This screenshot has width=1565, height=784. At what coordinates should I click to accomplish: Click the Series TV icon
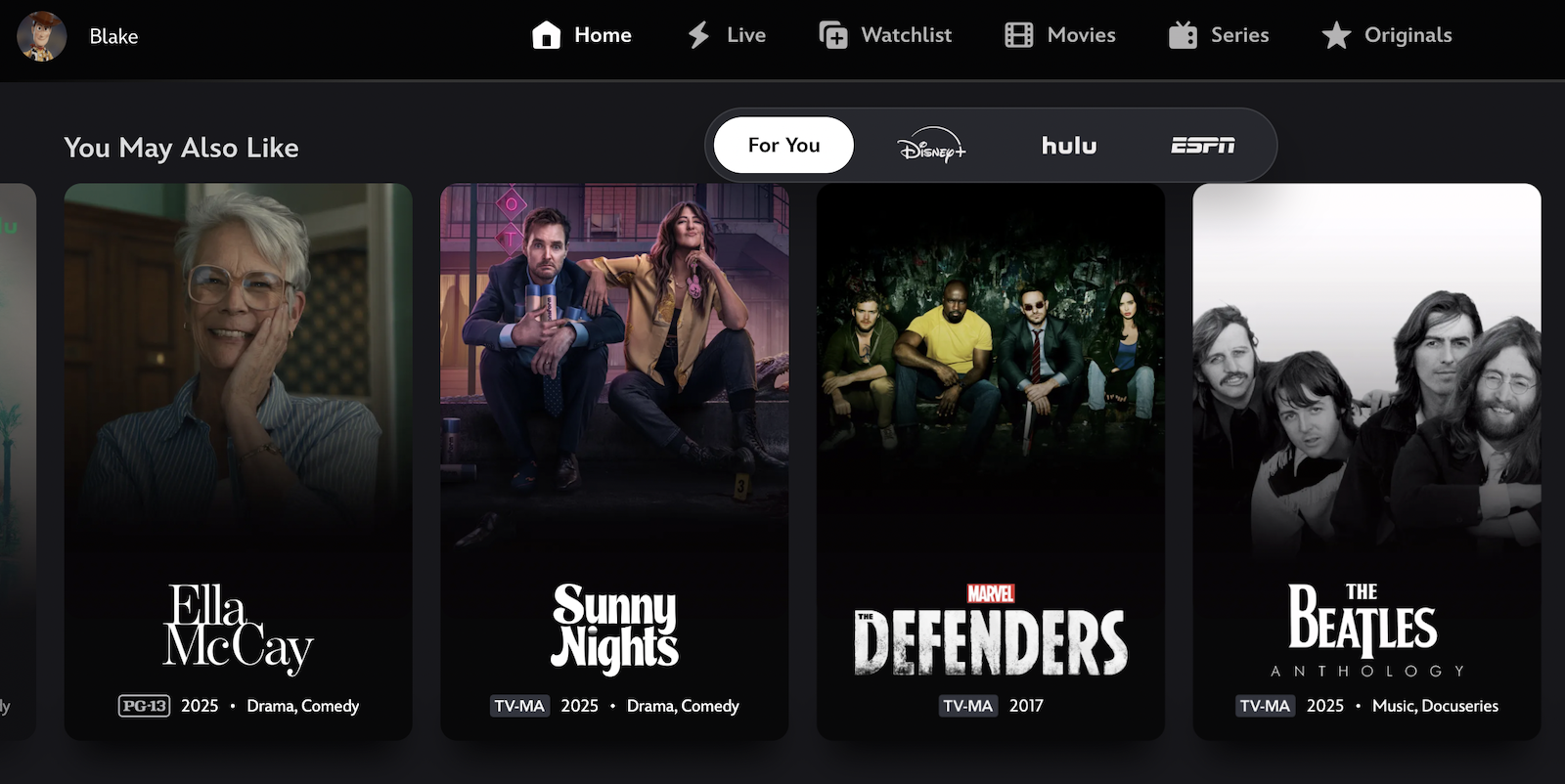pos(1183,35)
